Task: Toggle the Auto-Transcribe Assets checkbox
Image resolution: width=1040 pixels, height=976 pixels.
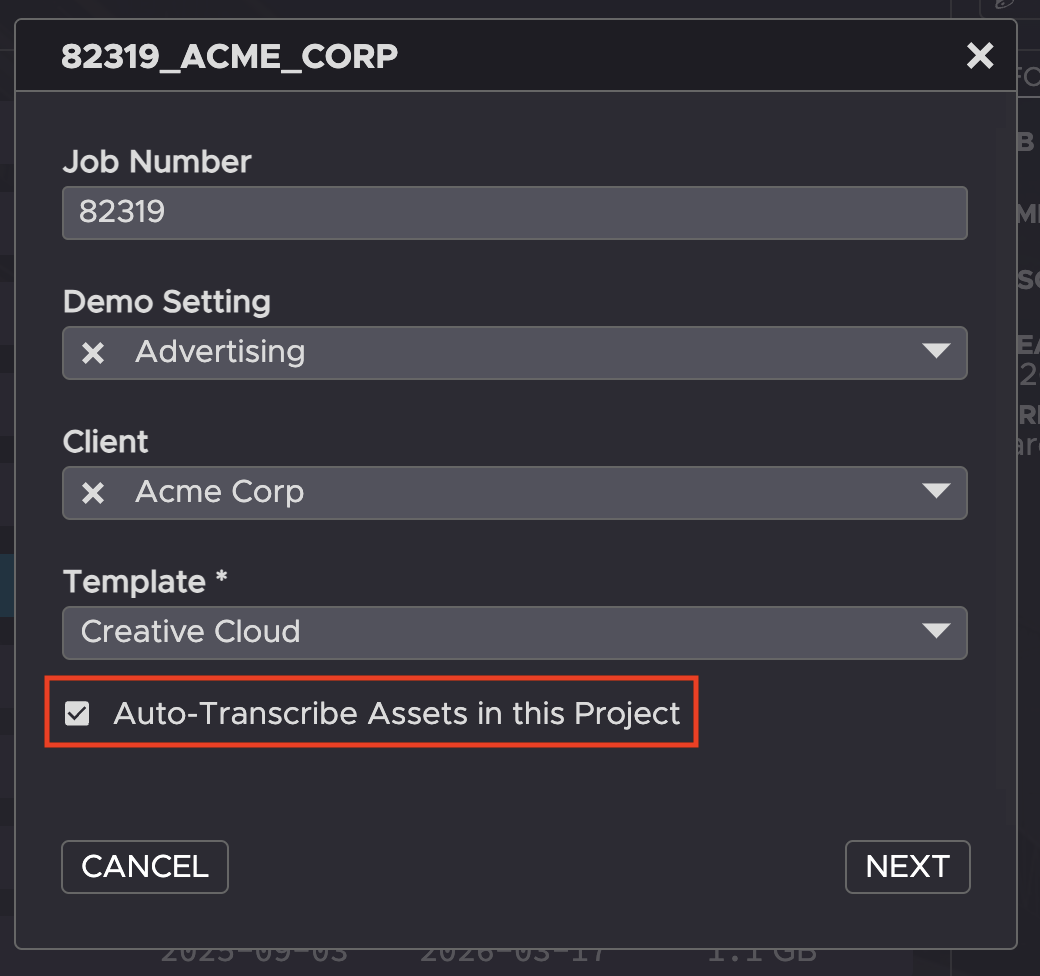Action: pyautogui.click(x=77, y=713)
